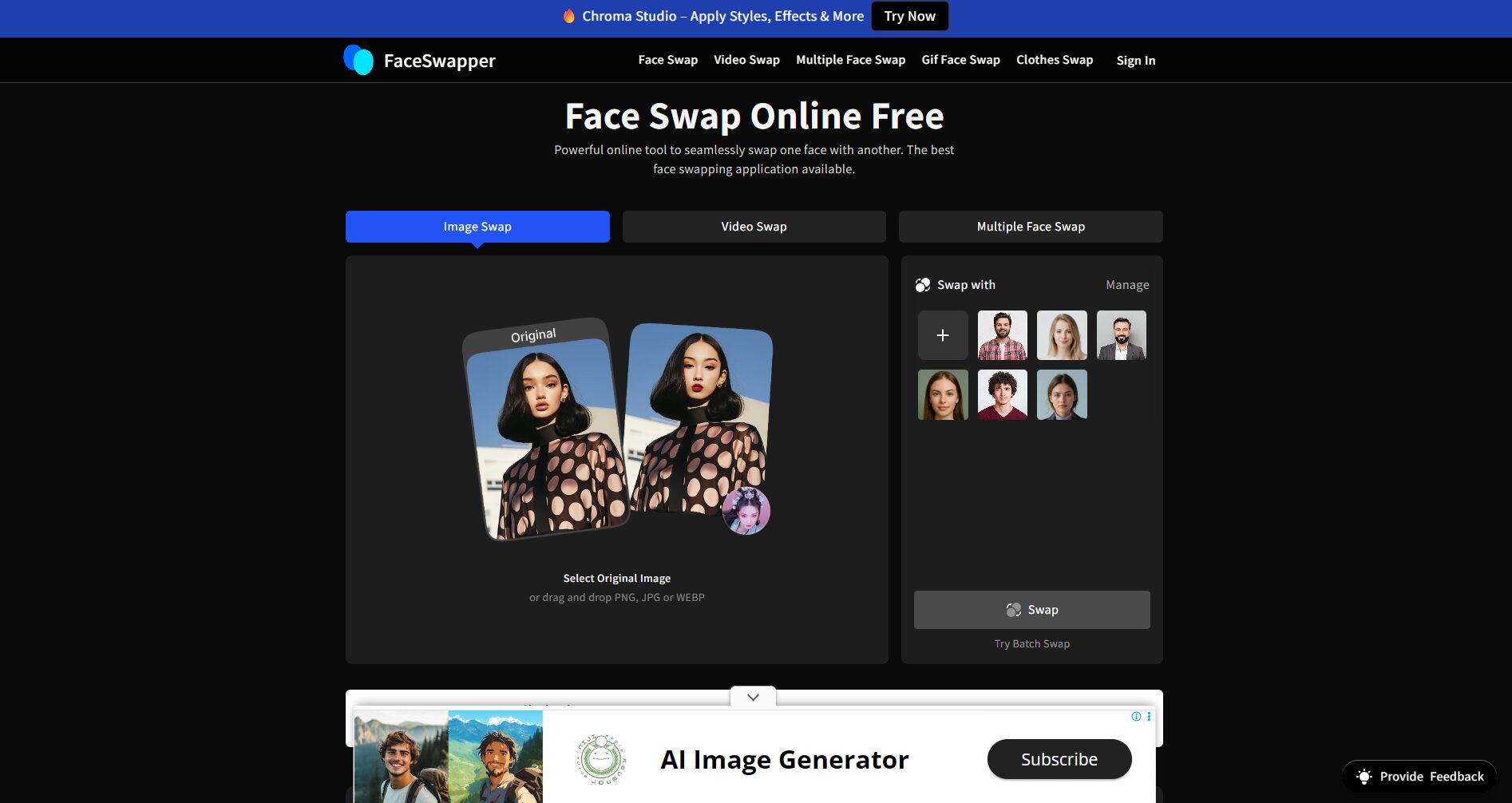Click Manage in Swap with panel
The image size is (1512, 803).
tap(1127, 285)
